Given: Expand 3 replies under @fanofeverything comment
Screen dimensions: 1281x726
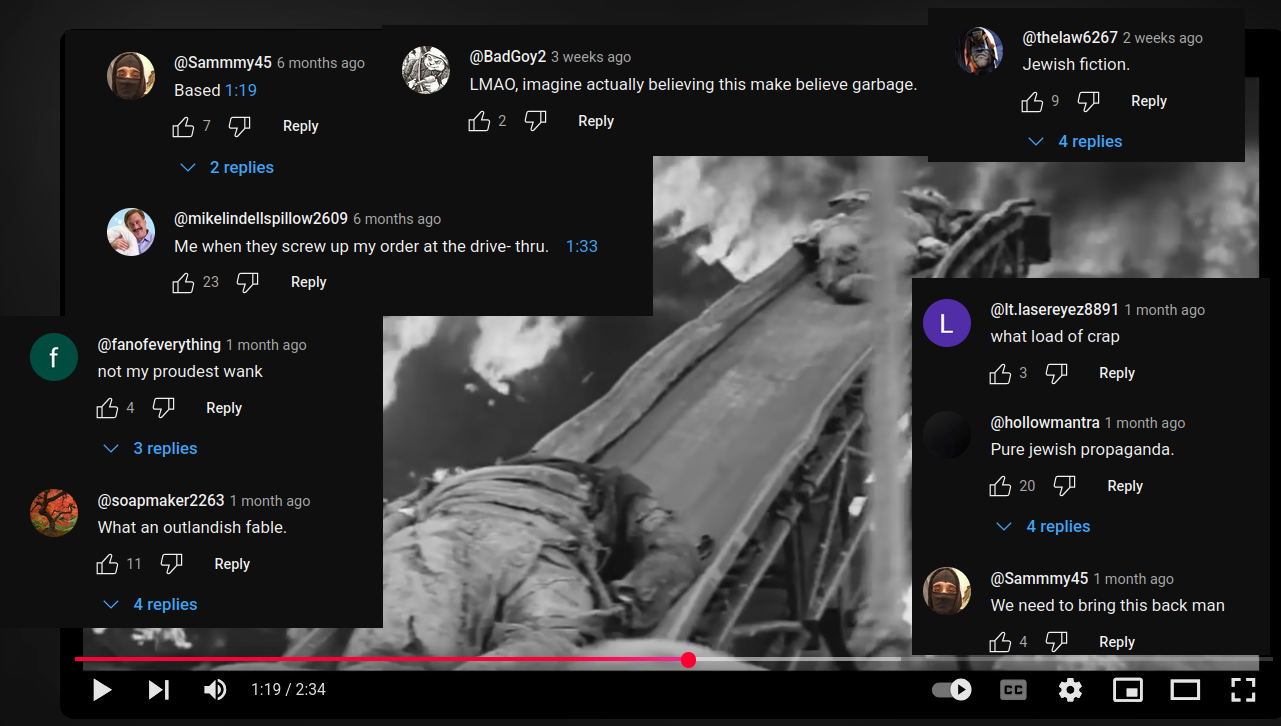Looking at the screenshot, I should 150,449.
